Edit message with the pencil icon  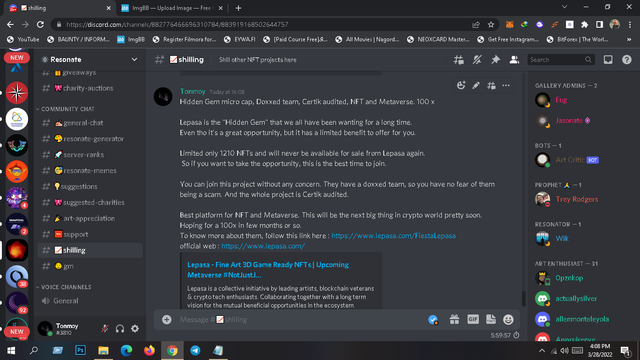coord(476,85)
